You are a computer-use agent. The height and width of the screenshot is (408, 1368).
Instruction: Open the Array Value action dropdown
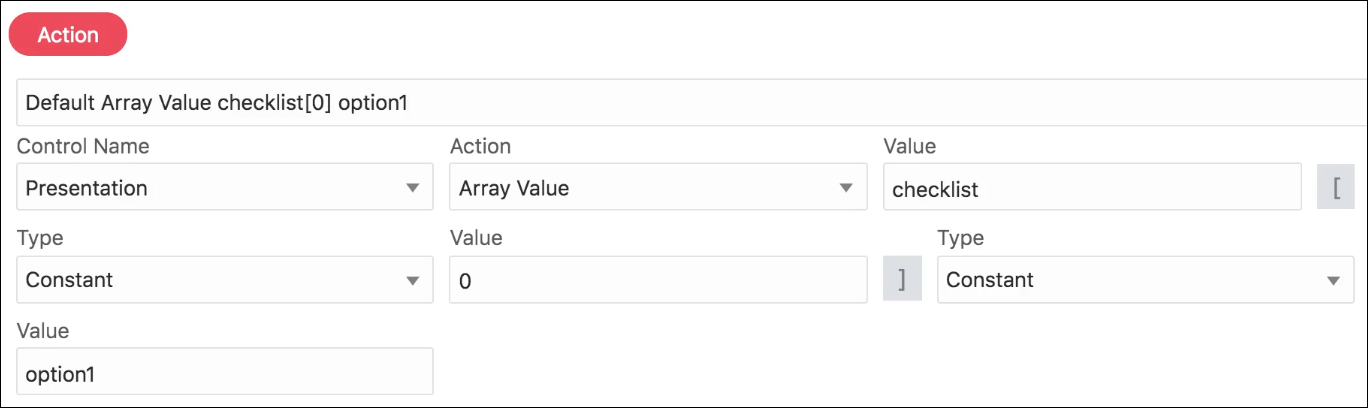[x=658, y=188]
